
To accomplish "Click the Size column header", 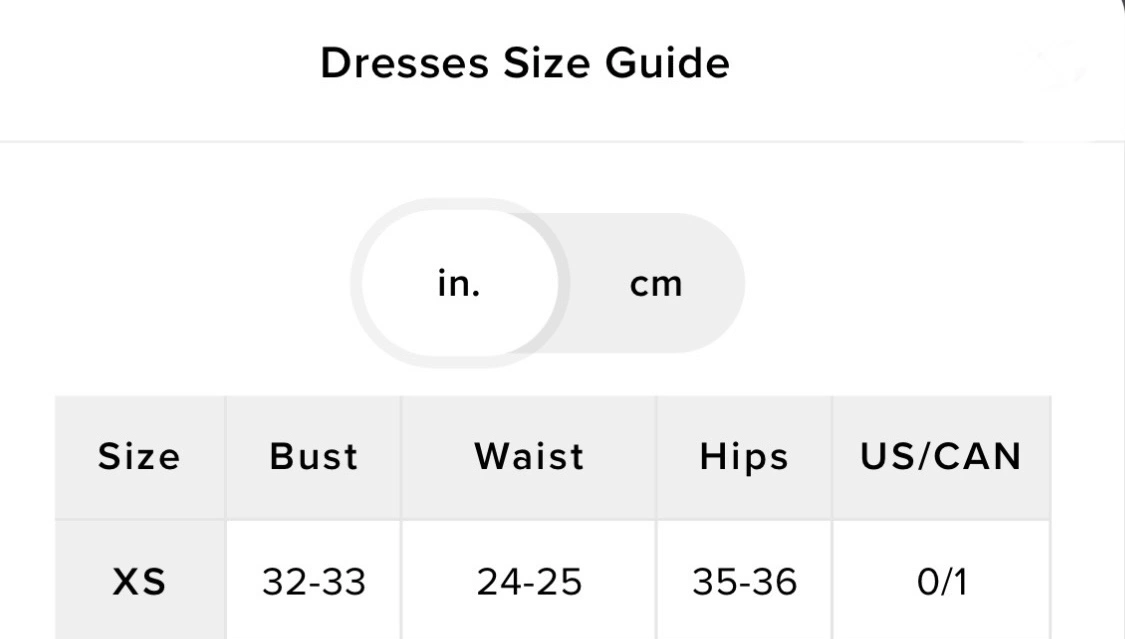I will point(140,457).
